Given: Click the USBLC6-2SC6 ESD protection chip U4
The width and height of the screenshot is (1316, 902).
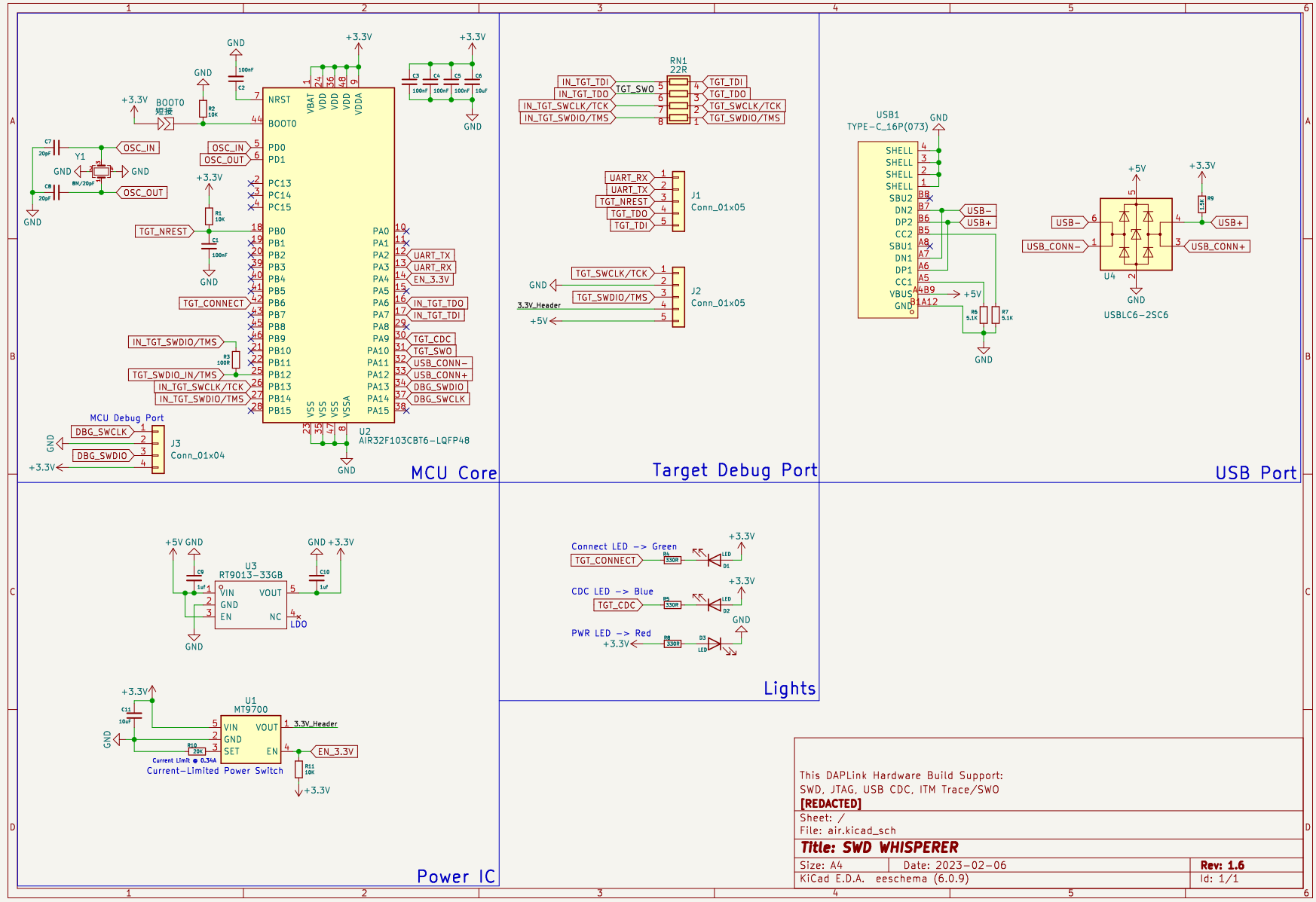Looking at the screenshot, I should coord(1136,234).
